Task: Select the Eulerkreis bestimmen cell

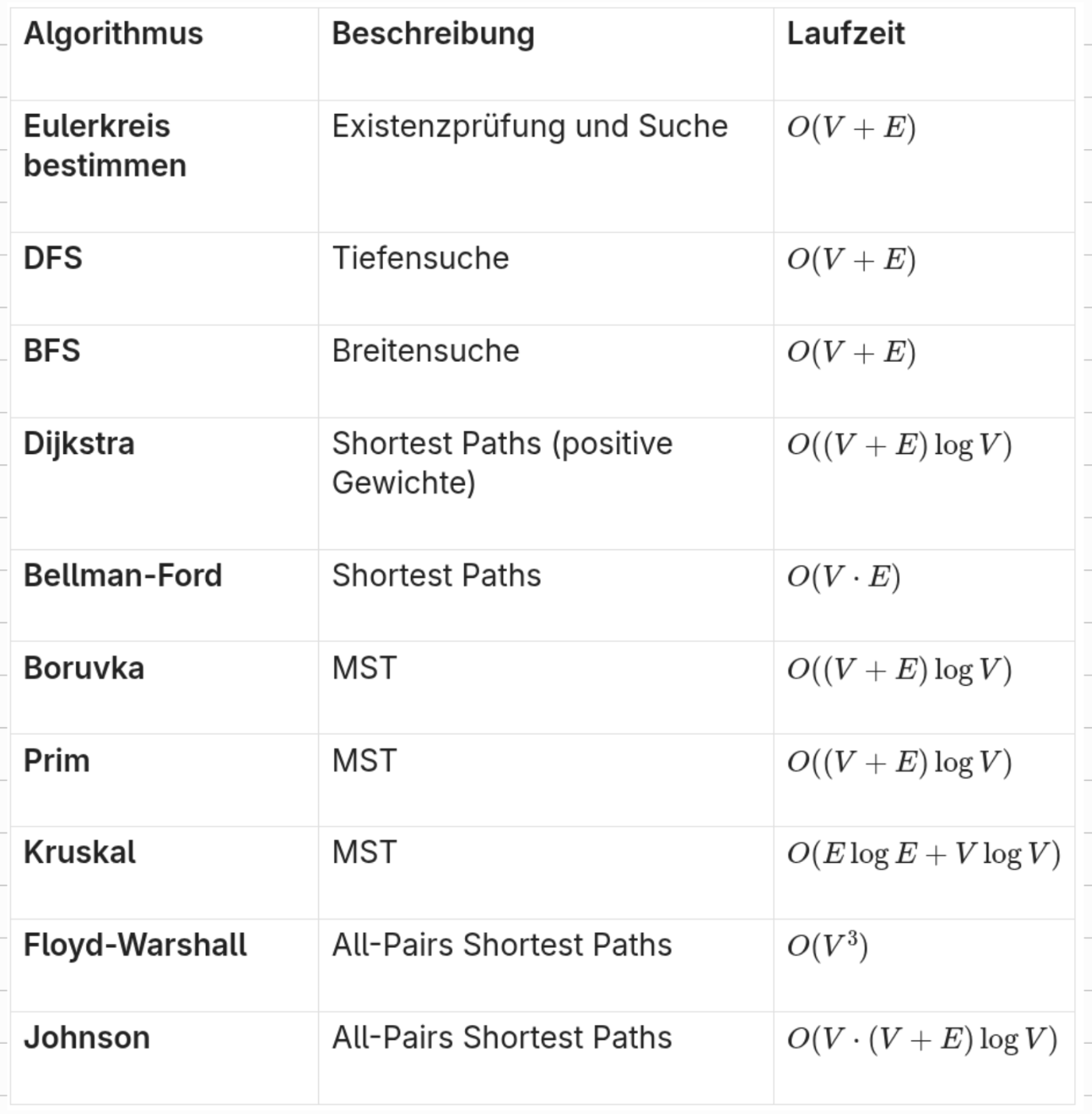Action: tap(105, 146)
